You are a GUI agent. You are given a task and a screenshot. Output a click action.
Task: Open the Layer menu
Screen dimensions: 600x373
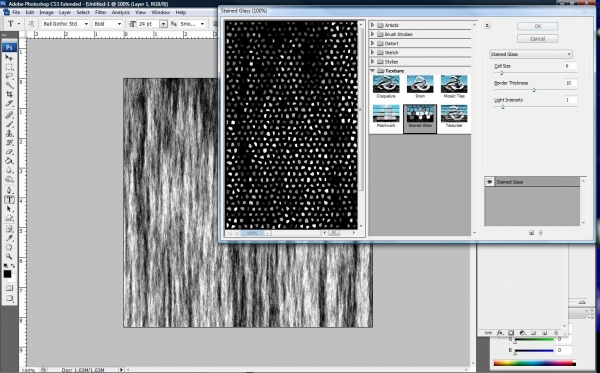tap(65, 12)
